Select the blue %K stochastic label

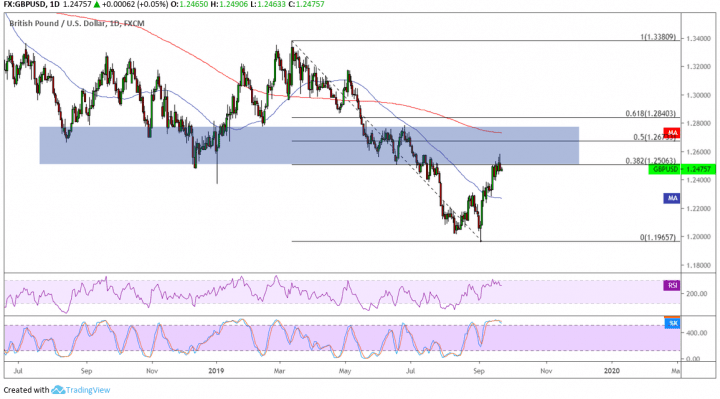pyautogui.click(x=672, y=323)
